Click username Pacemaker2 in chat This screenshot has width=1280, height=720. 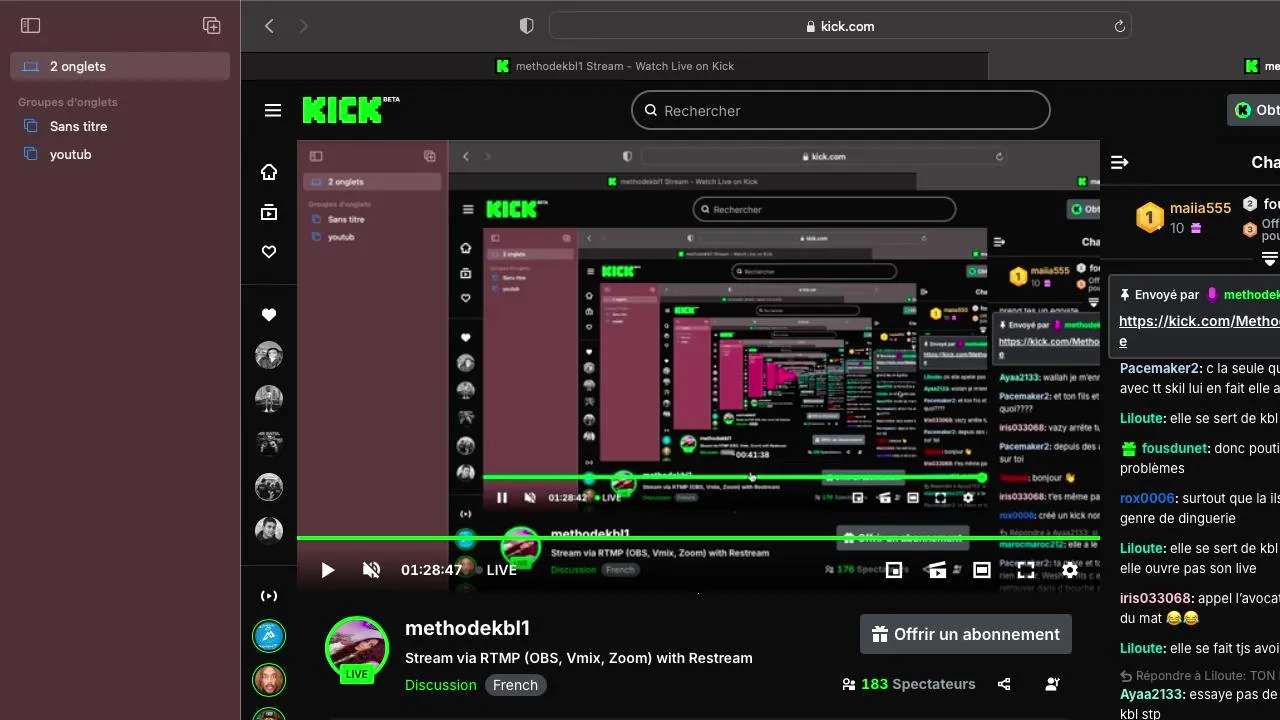(x=1160, y=368)
